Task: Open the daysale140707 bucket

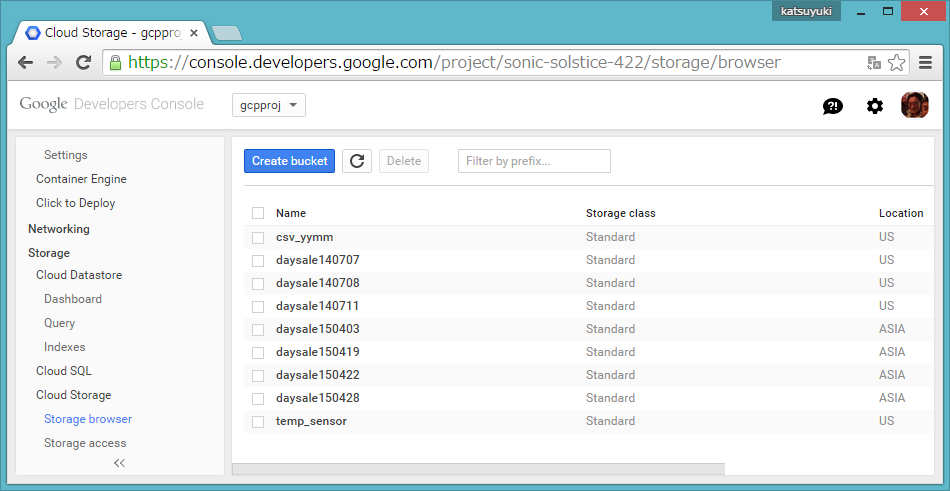Action: [317, 259]
